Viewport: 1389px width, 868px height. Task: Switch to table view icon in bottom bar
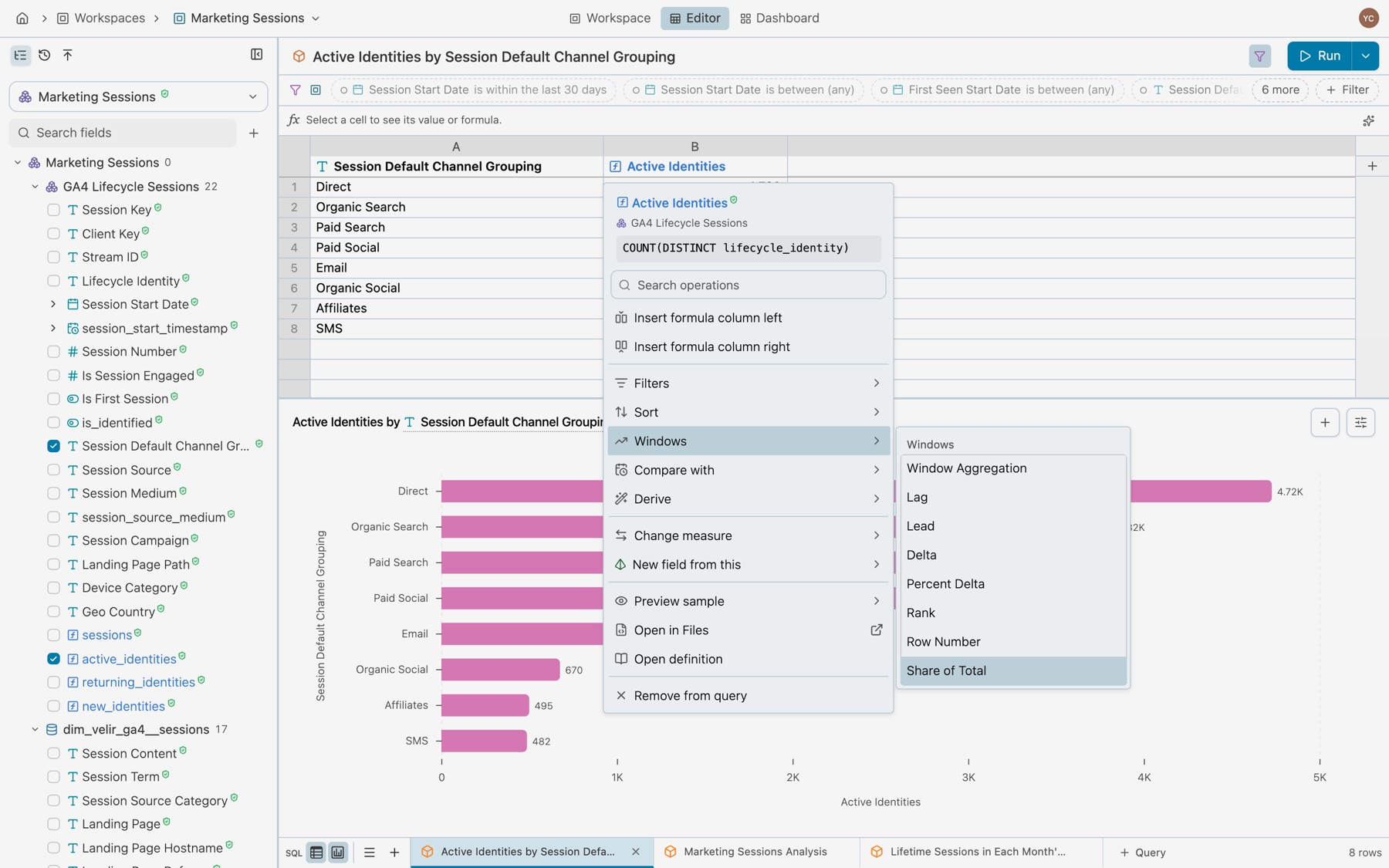click(x=316, y=853)
